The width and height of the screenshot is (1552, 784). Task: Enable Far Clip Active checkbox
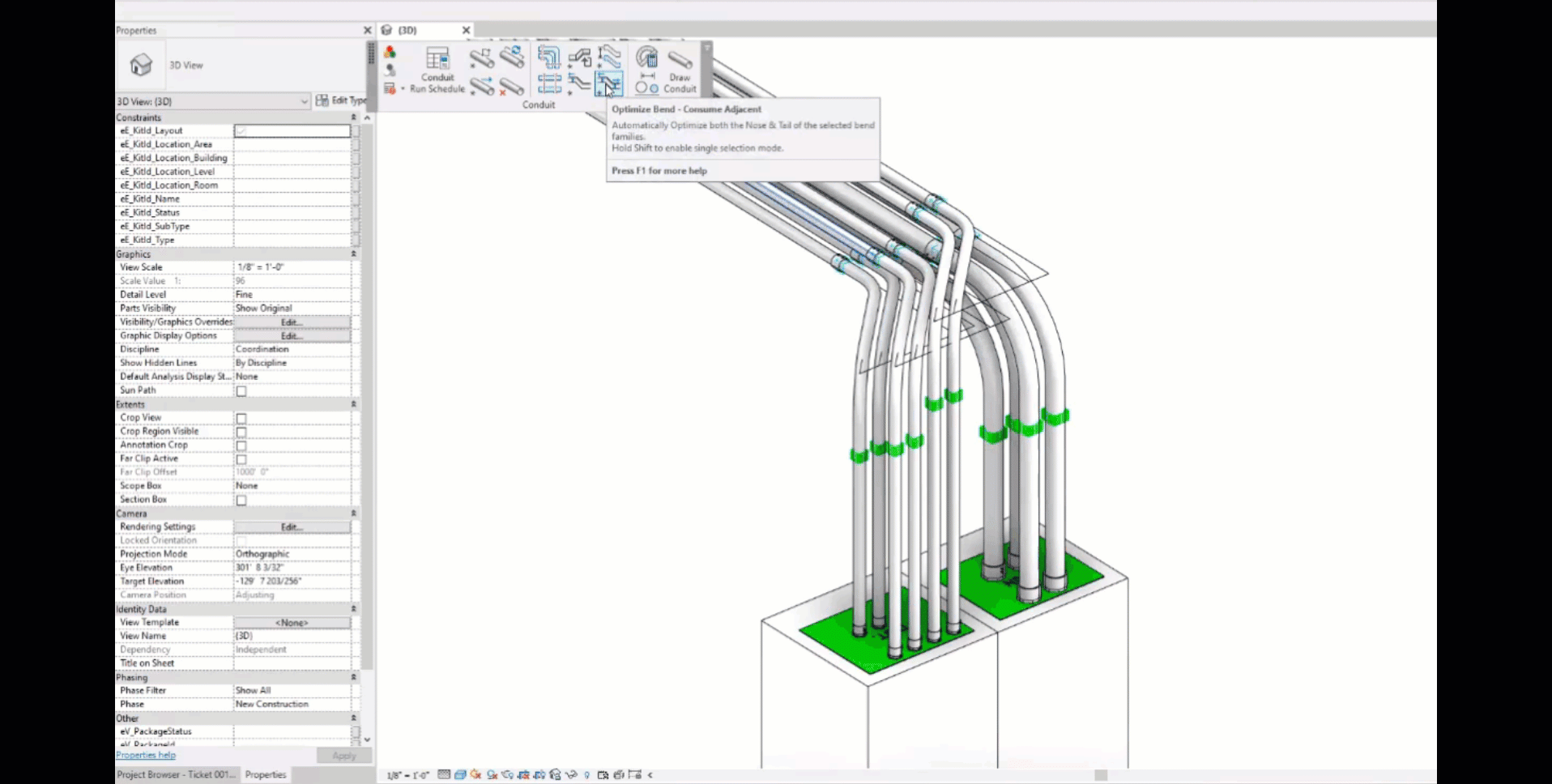click(x=241, y=460)
